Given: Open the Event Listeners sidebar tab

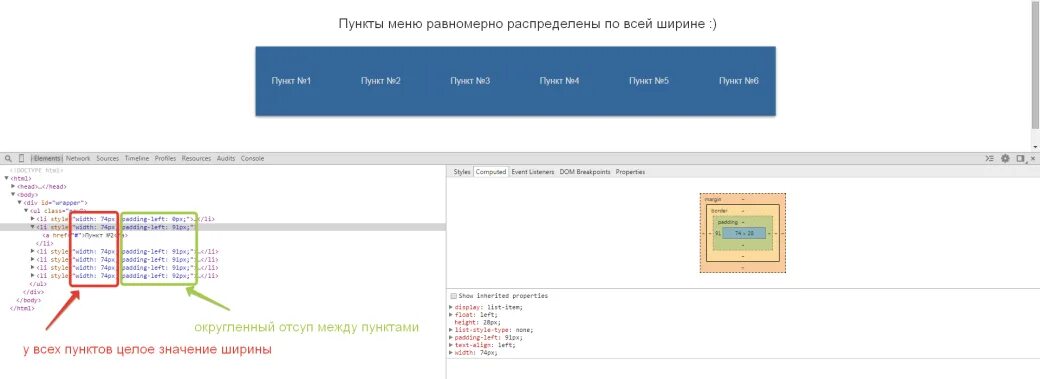Looking at the screenshot, I should click(x=533, y=172).
